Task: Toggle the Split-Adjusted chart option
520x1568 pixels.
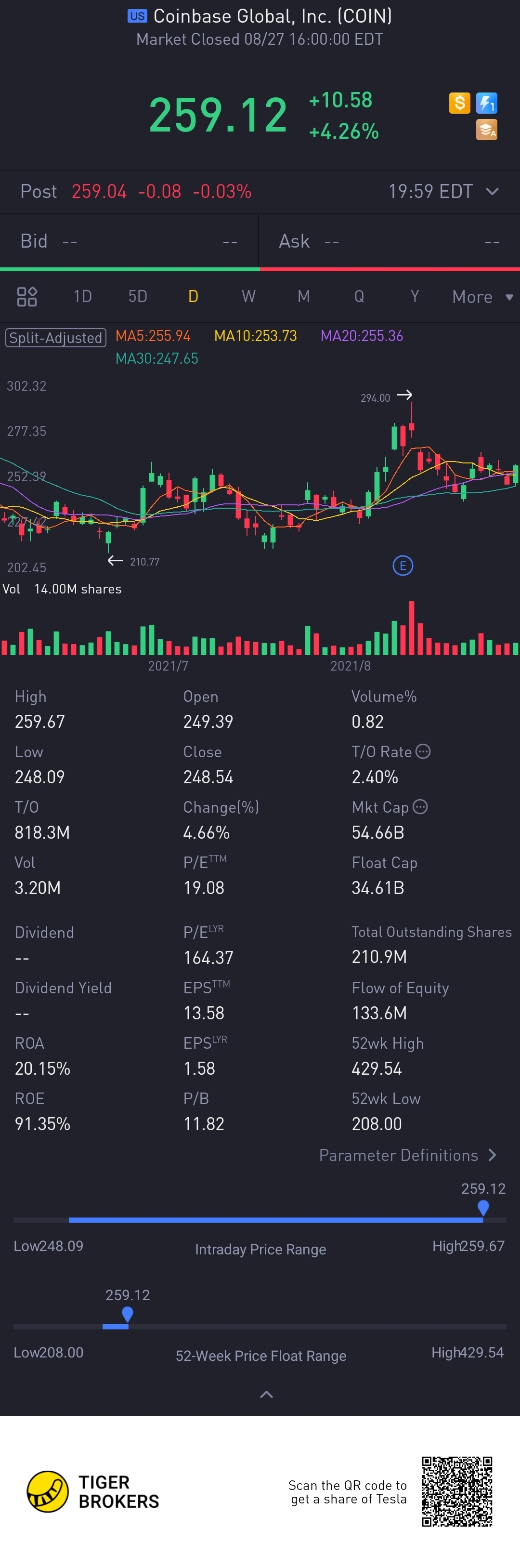Action: tap(56, 337)
